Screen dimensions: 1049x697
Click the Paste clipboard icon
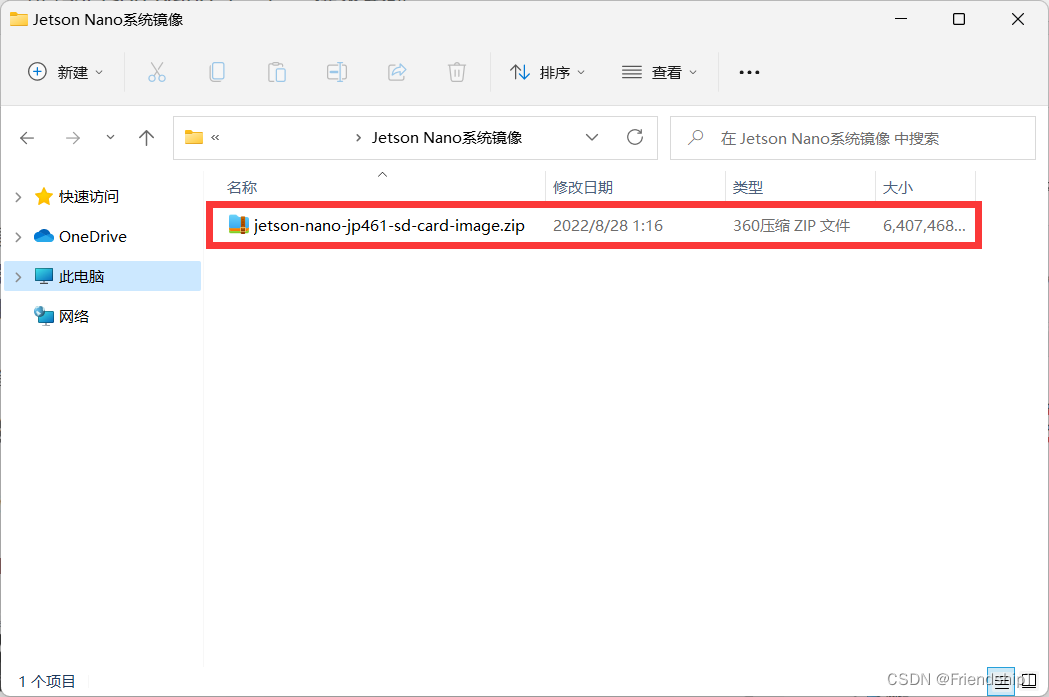276,72
